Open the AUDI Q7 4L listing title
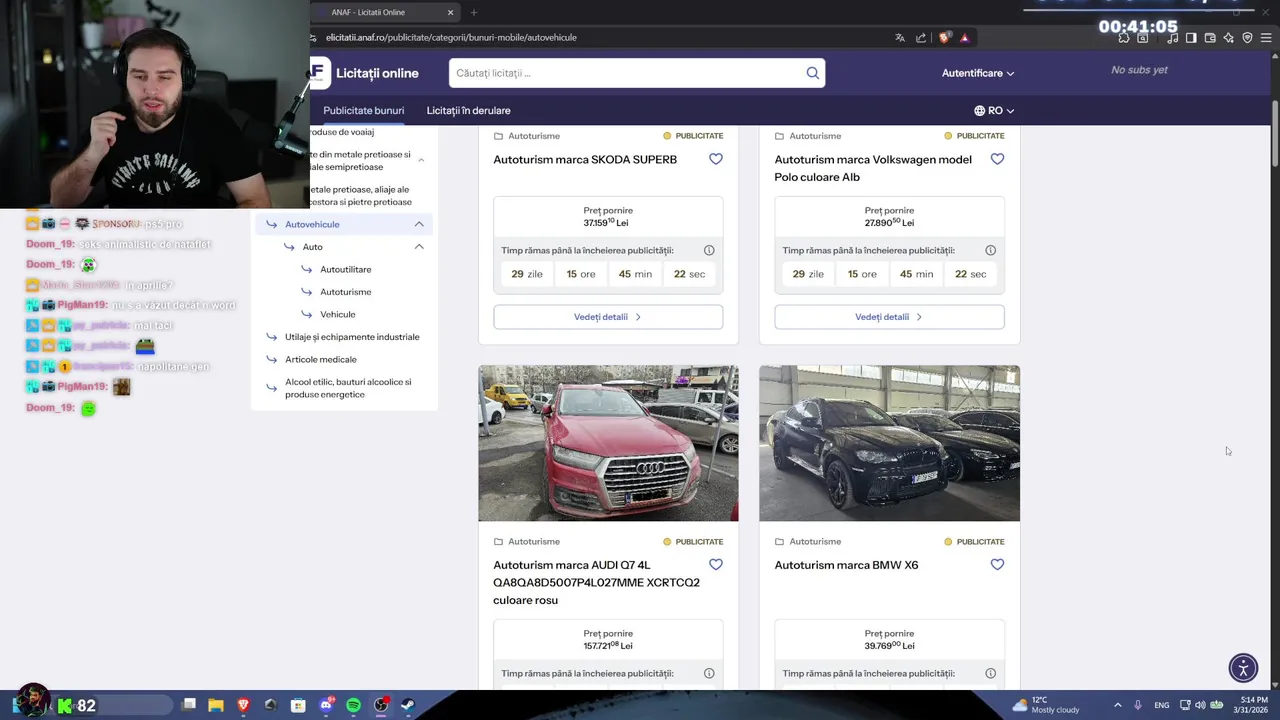Image resolution: width=1280 pixels, height=720 pixels. pos(597,583)
